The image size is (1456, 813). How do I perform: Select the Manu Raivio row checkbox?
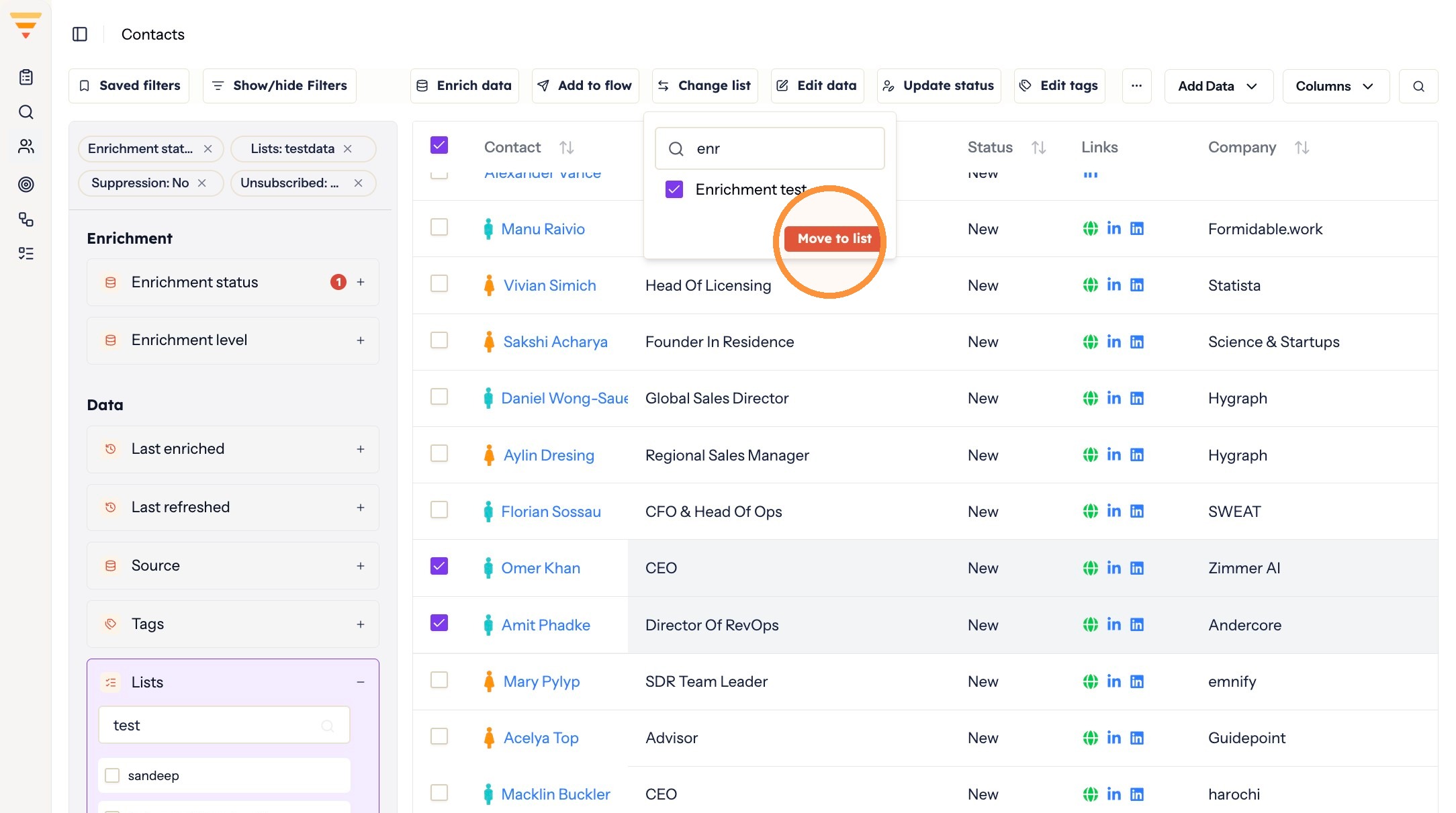(439, 228)
